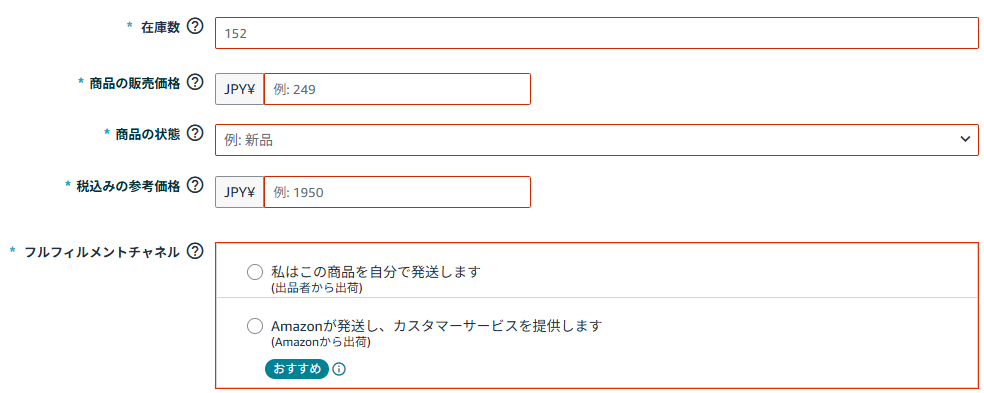
Task: Open the 例: 新品 condition combo box
Action: point(596,140)
